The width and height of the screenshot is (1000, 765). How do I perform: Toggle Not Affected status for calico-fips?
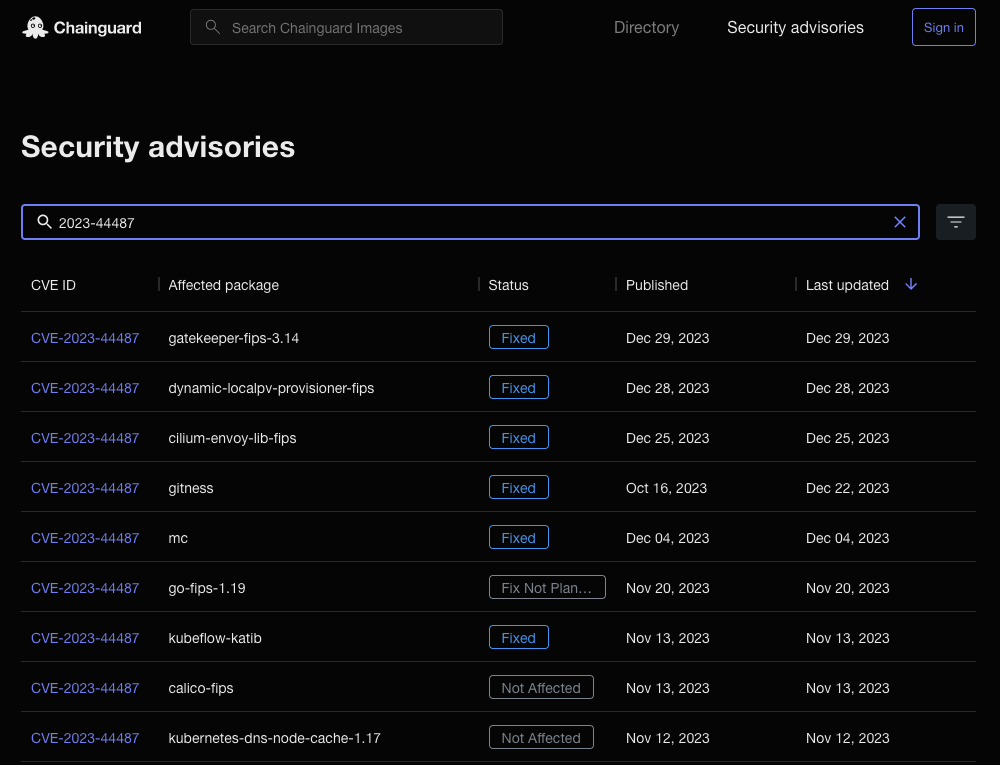(541, 687)
